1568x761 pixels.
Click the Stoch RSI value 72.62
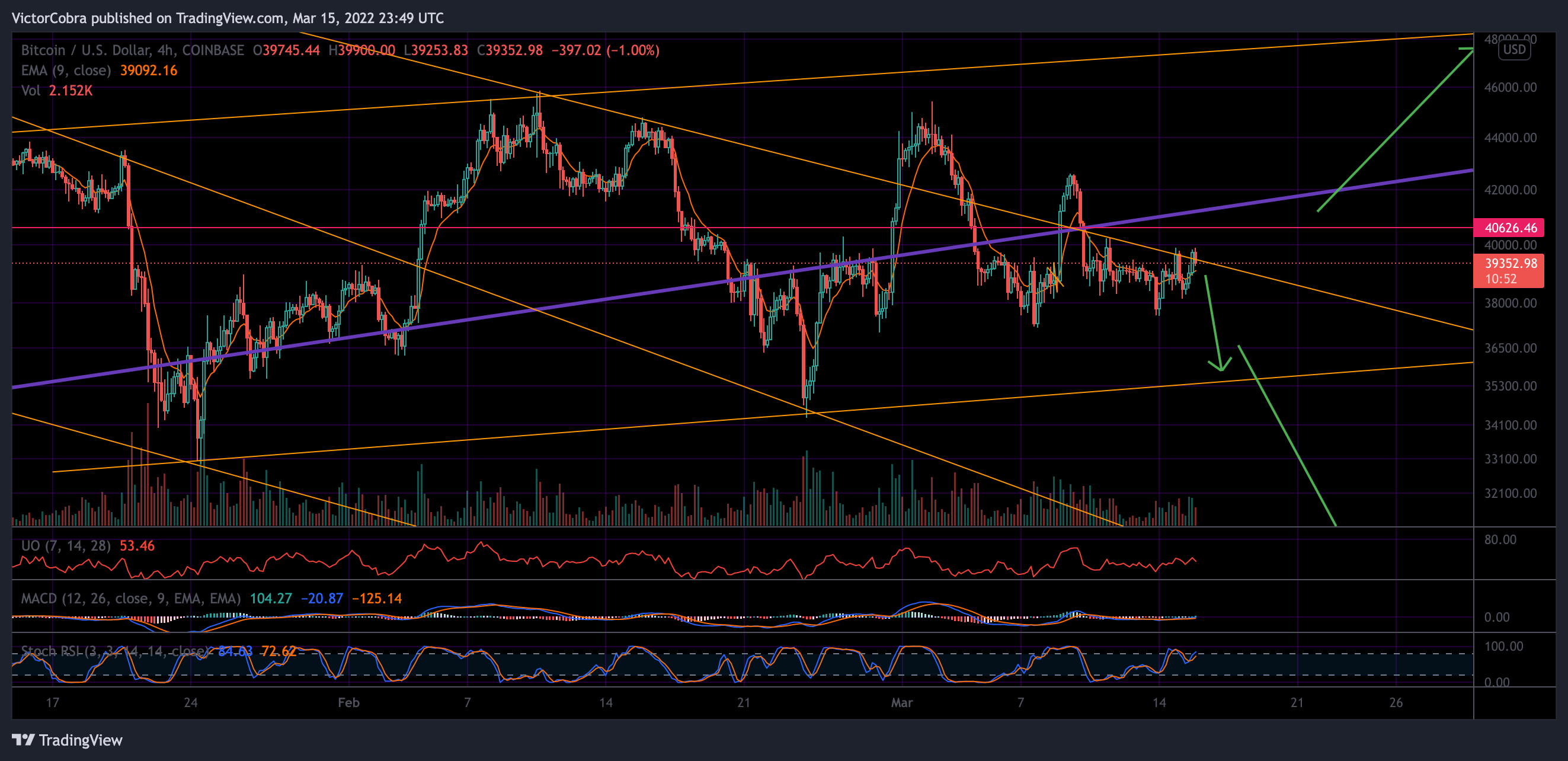pos(279,651)
